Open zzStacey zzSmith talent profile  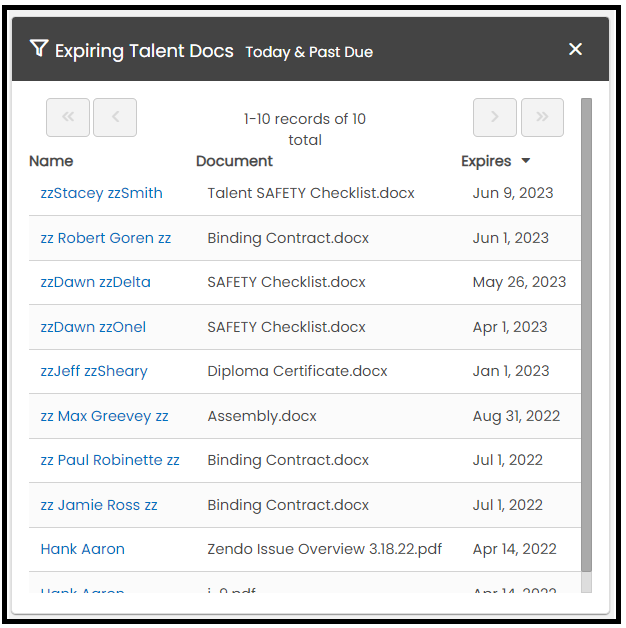101,193
